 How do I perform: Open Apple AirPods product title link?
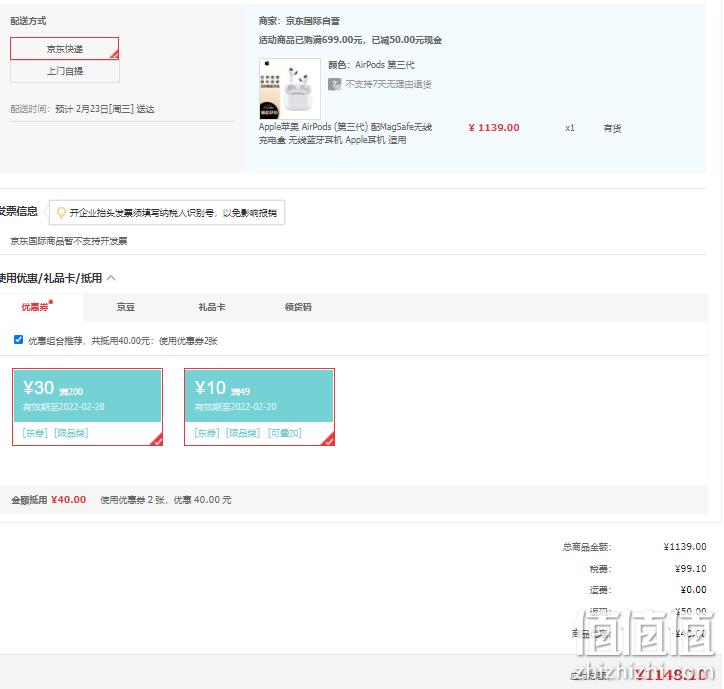click(345, 133)
